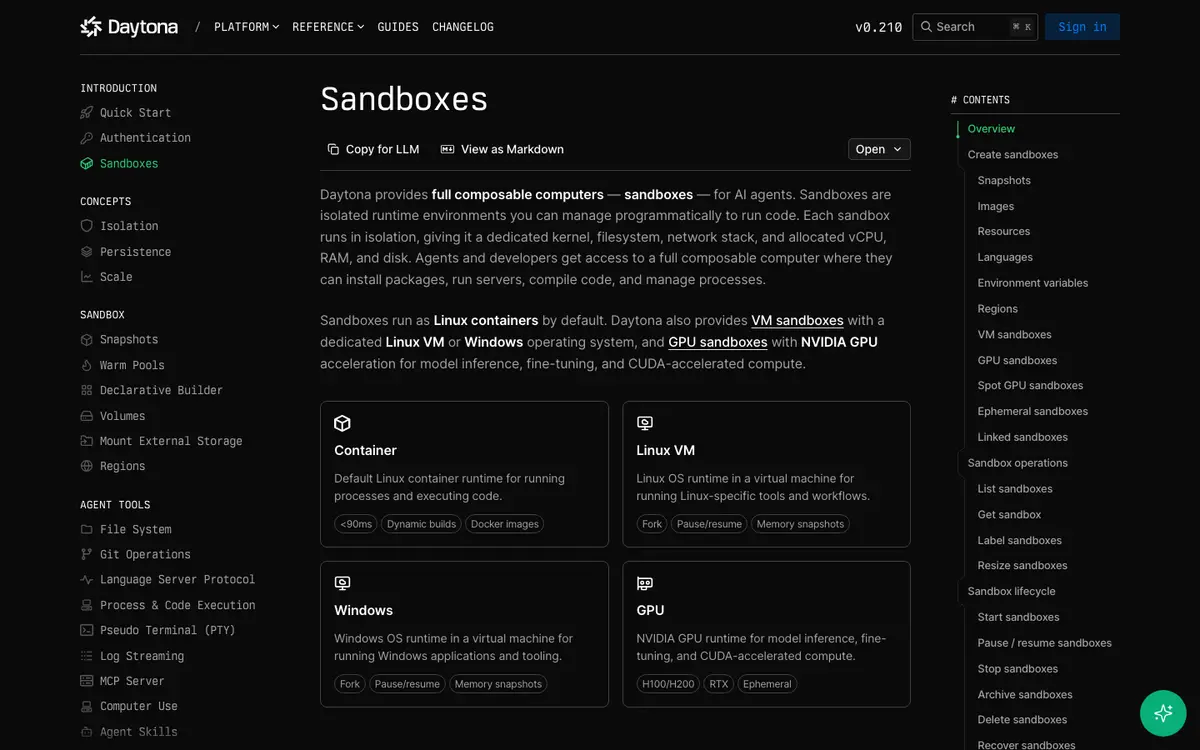Viewport: 1200px width, 750px height.
Task: Click the Mount External Storage icon
Action: [87, 441]
